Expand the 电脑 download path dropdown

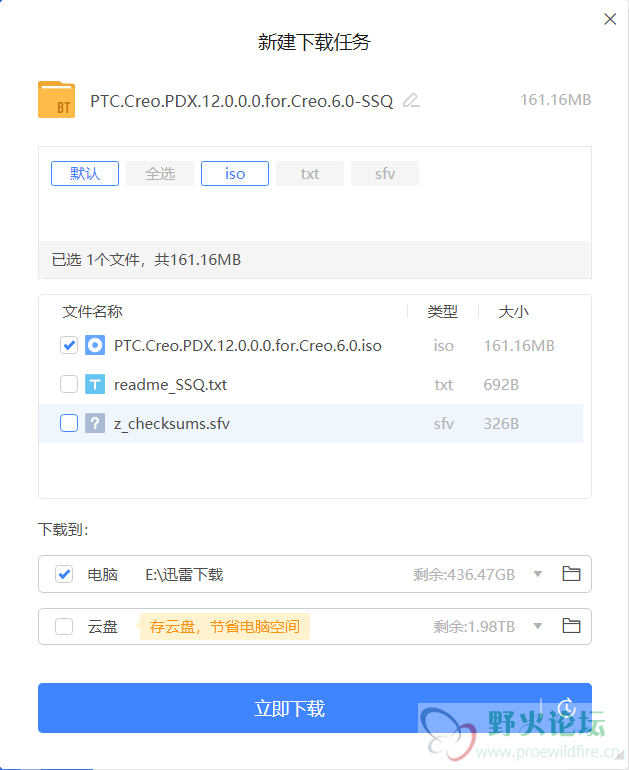point(538,574)
